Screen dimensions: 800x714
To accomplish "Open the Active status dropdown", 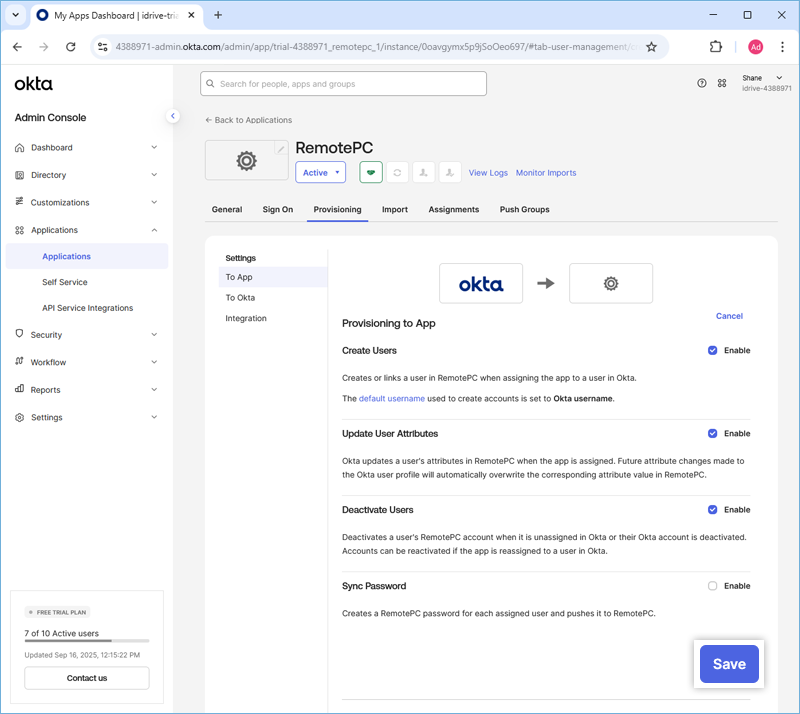I will point(320,172).
